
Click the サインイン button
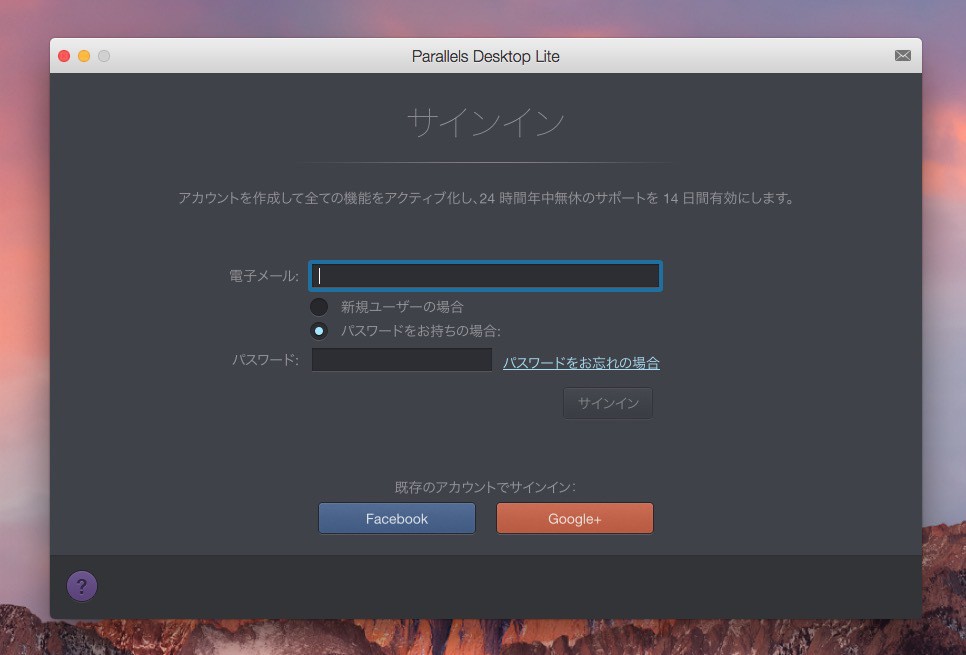[608, 403]
